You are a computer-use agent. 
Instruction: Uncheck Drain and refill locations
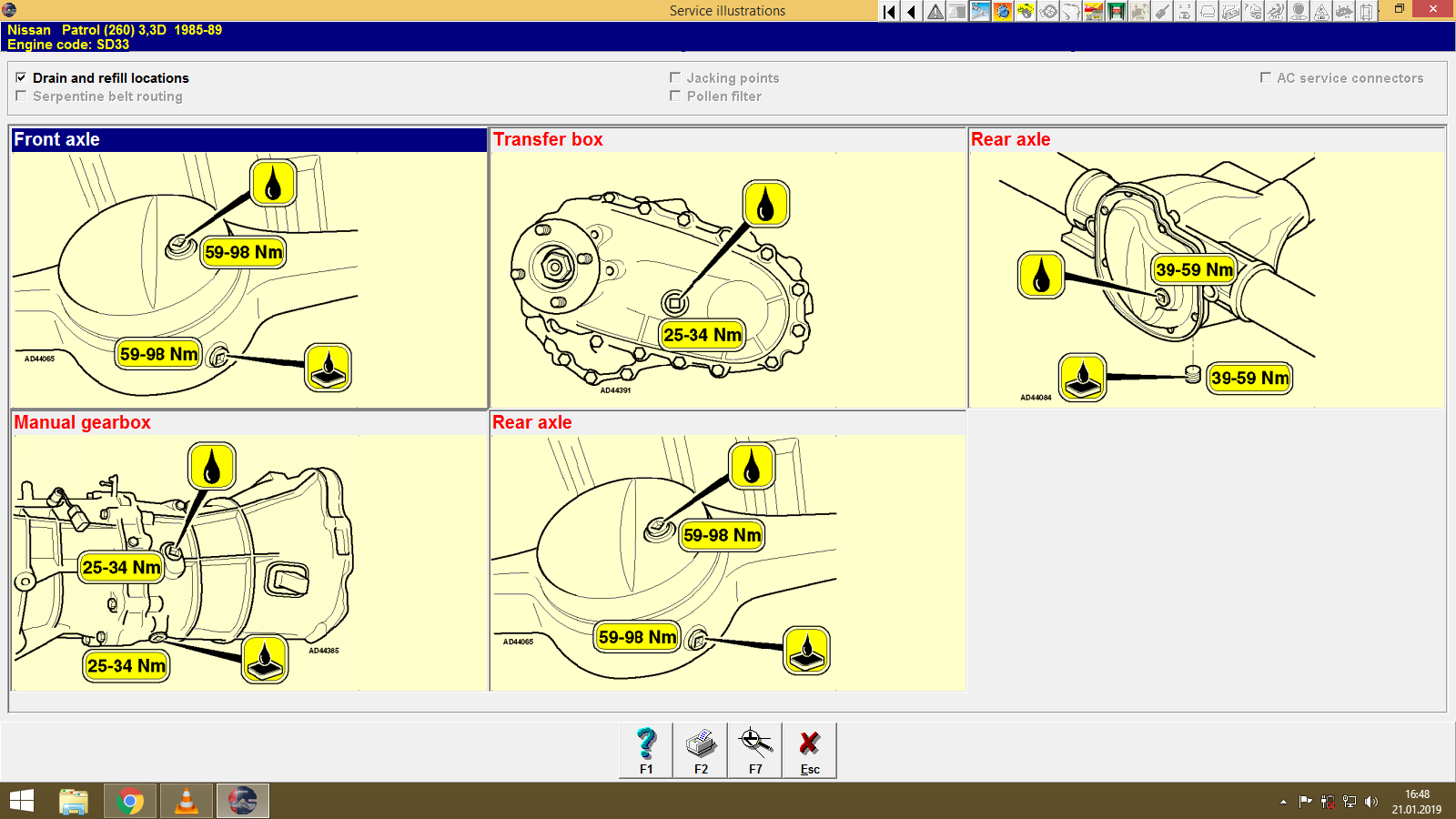tap(21, 78)
